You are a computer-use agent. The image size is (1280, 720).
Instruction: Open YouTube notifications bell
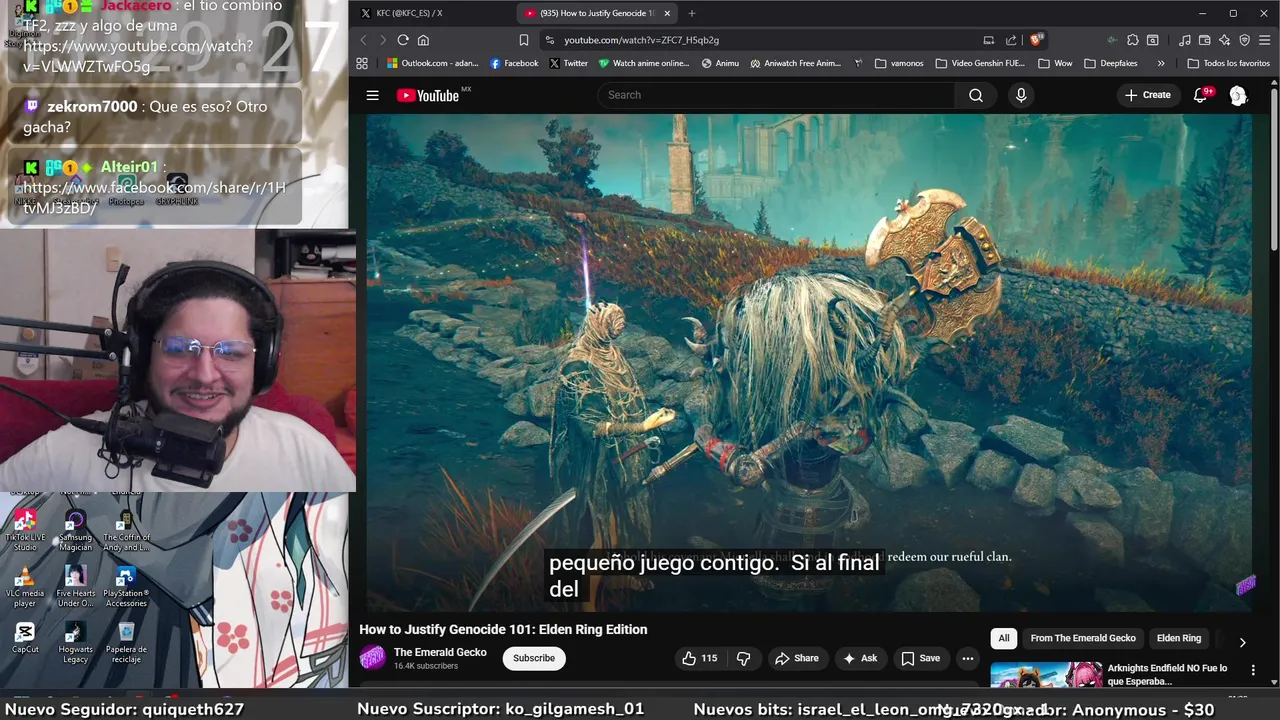[x=1201, y=95]
